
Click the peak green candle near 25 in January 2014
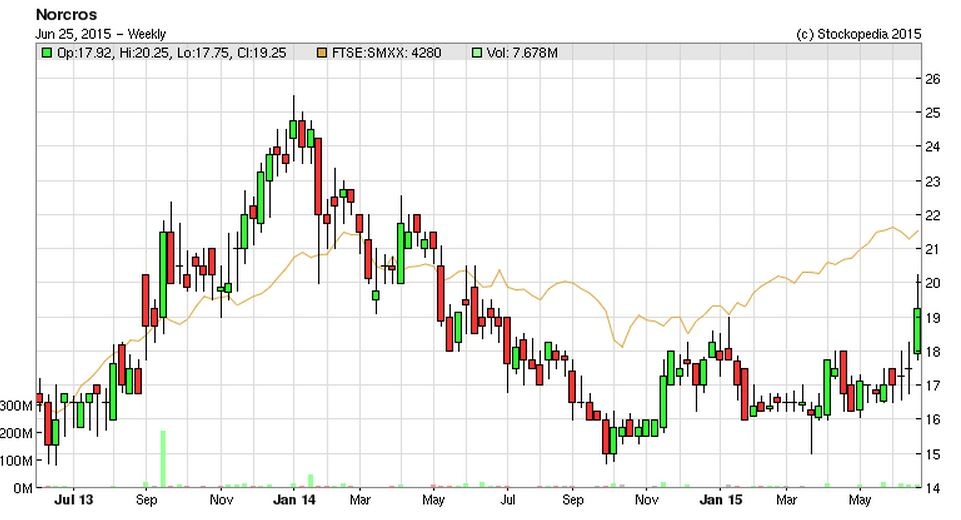pyautogui.click(x=293, y=129)
